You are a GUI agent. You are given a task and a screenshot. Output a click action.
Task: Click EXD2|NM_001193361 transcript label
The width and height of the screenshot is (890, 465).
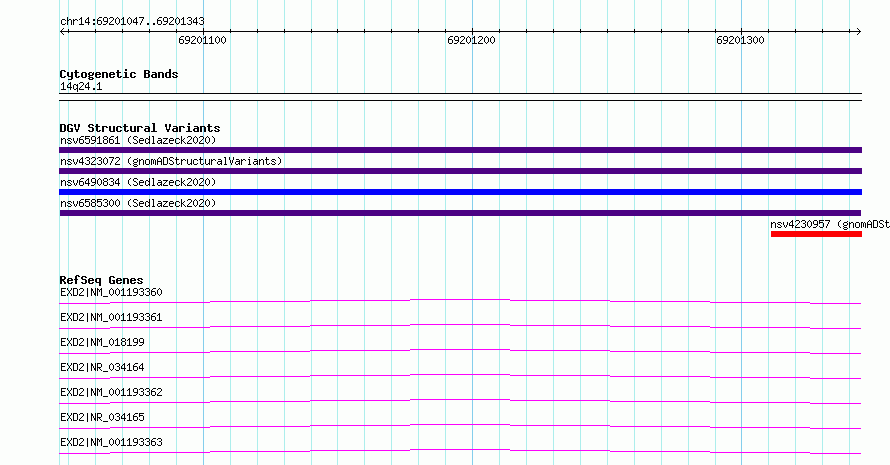pyautogui.click(x=111, y=317)
